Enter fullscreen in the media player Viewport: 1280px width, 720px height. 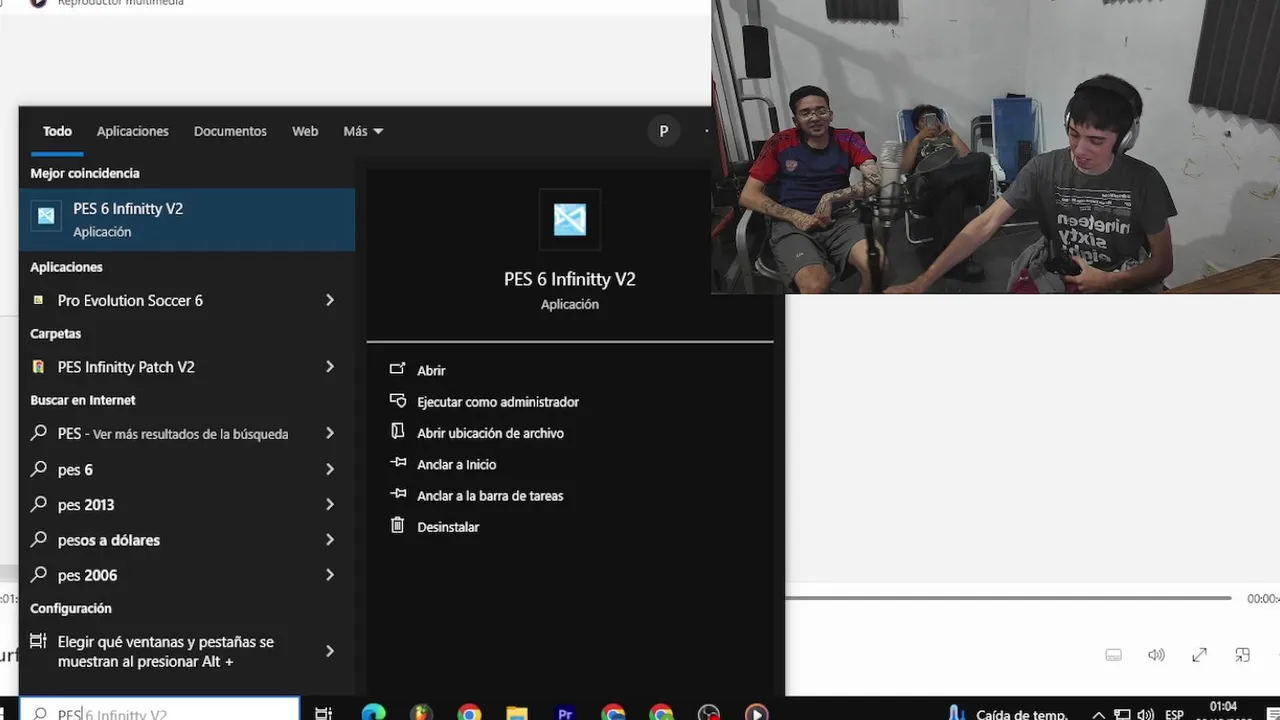1199,655
